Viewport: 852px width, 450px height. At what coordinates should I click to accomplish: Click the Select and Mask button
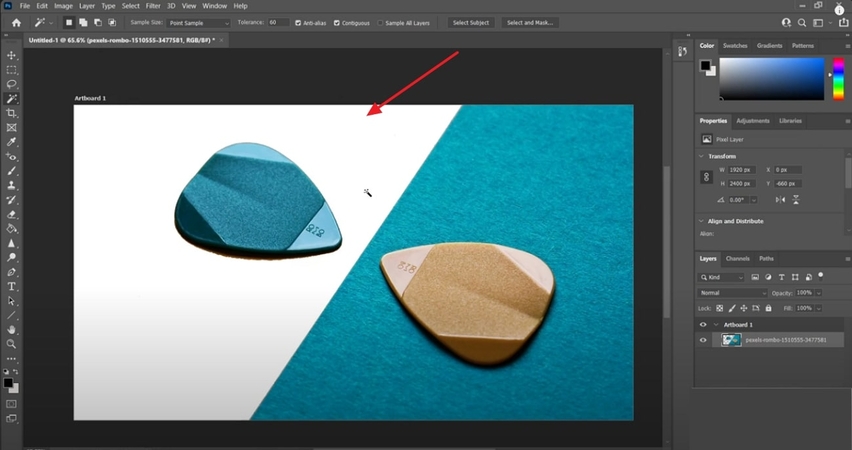(531, 22)
